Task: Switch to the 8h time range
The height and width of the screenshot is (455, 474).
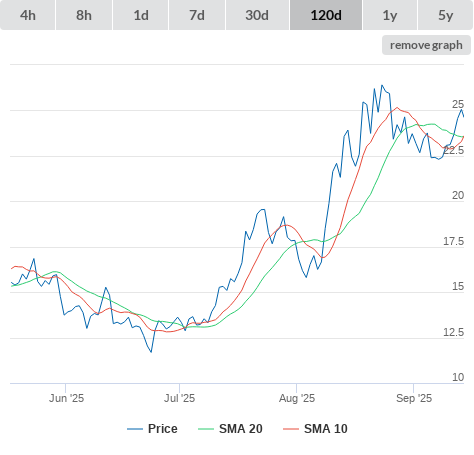Action: point(84,15)
